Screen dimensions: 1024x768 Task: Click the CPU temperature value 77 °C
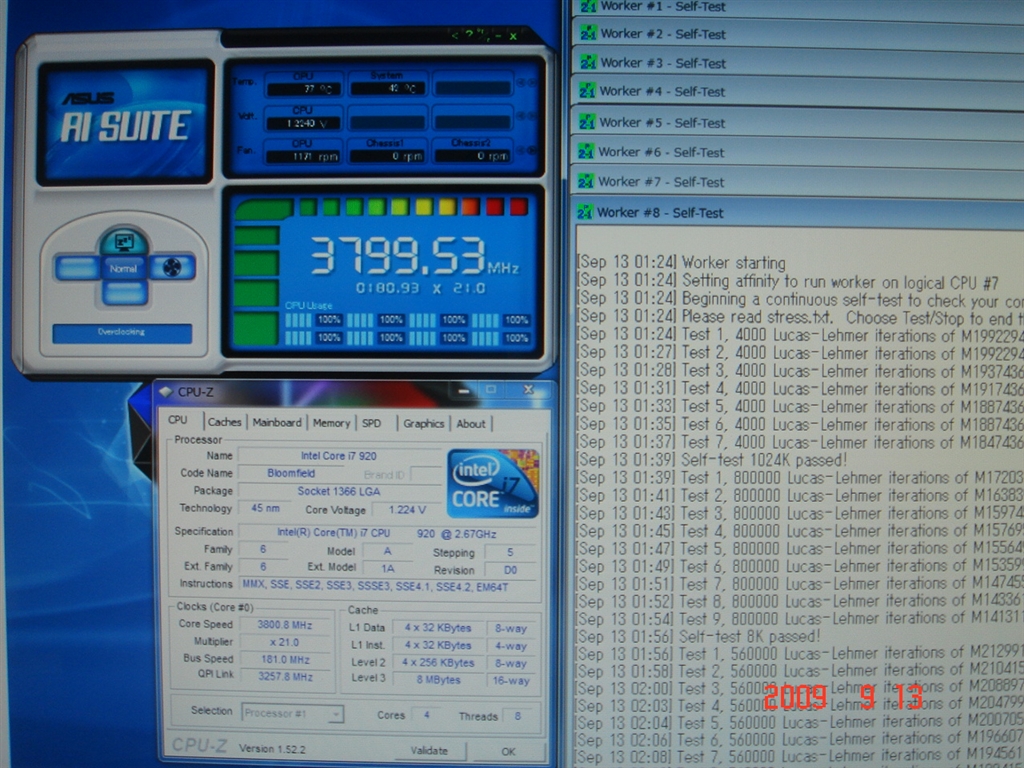[x=304, y=89]
